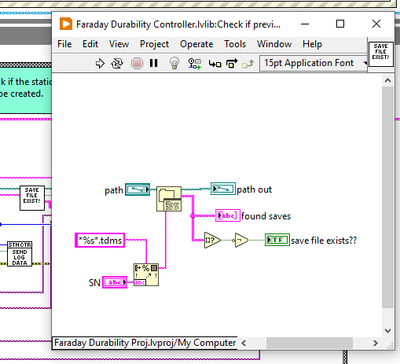Open the View menu
Viewport: 400px width, 364px height.
click(119, 44)
